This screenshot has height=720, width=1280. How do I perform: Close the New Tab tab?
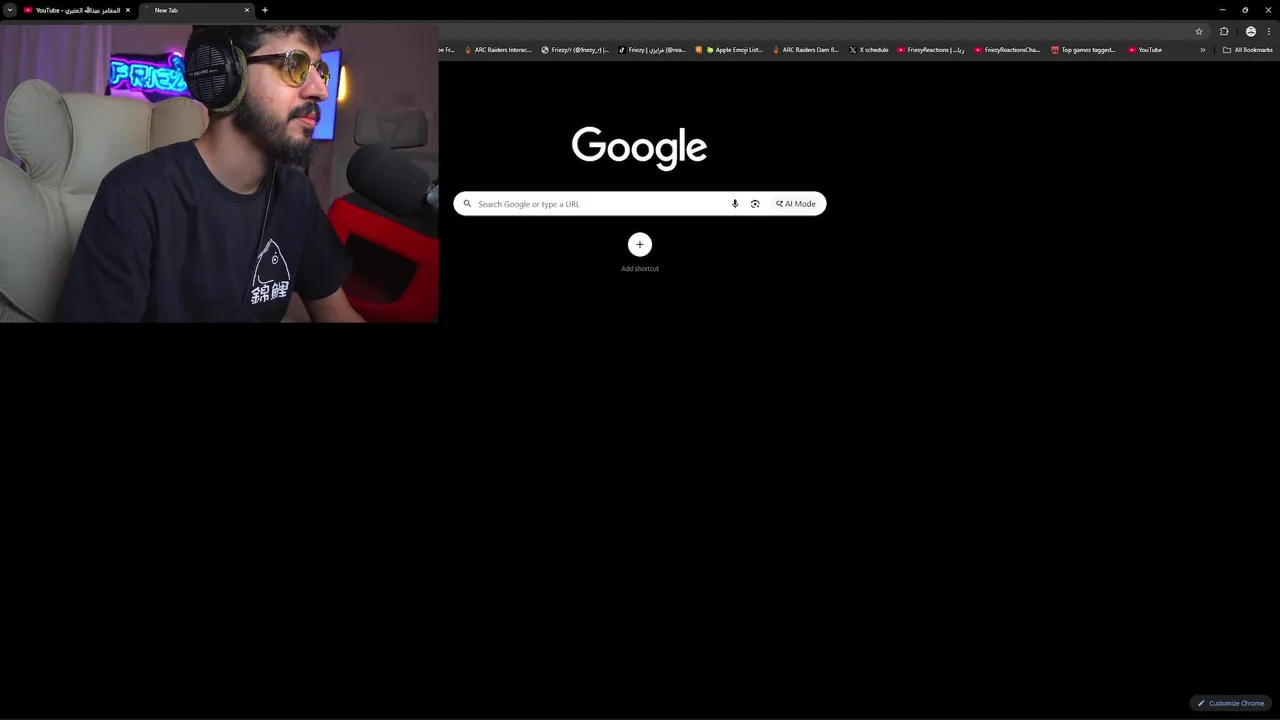point(247,10)
